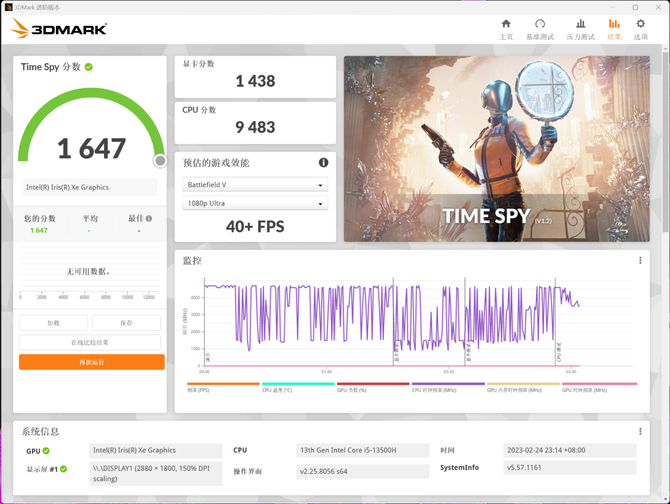670x504 pixels.
Task: Open the 1080p Ultra resolution dropdown
Action: pyautogui.click(x=255, y=203)
